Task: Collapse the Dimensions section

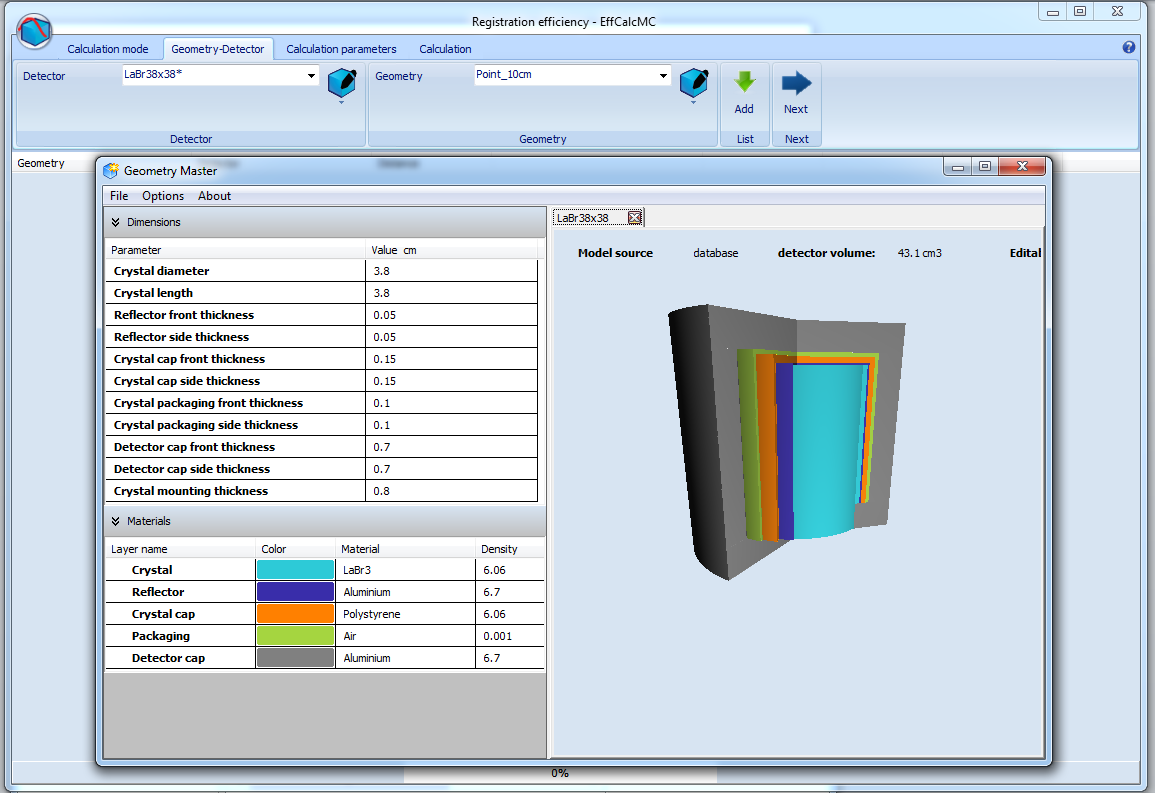Action: [116, 222]
